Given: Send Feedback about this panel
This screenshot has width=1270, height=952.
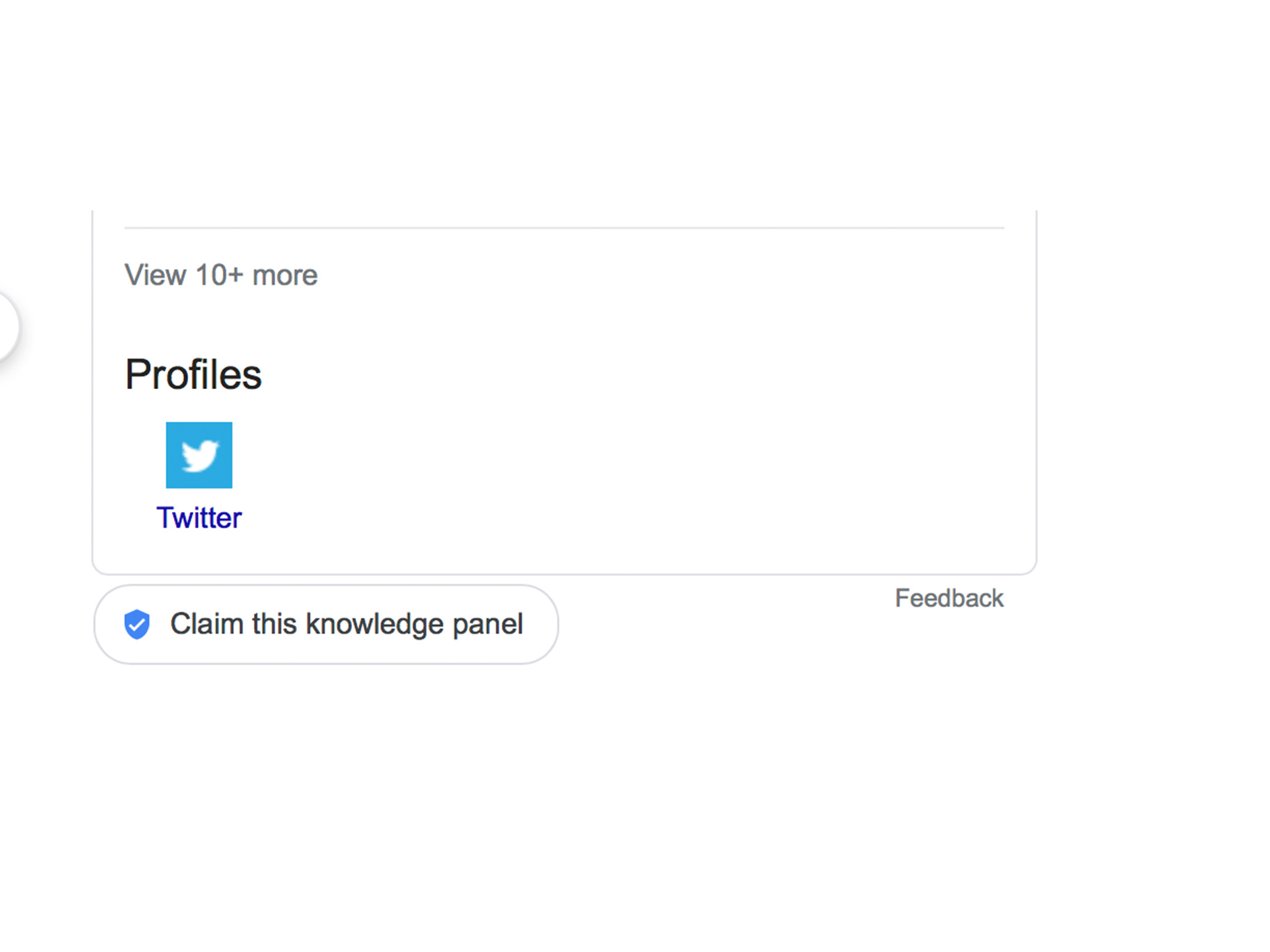Looking at the screenshot, I should pos(949,598).
